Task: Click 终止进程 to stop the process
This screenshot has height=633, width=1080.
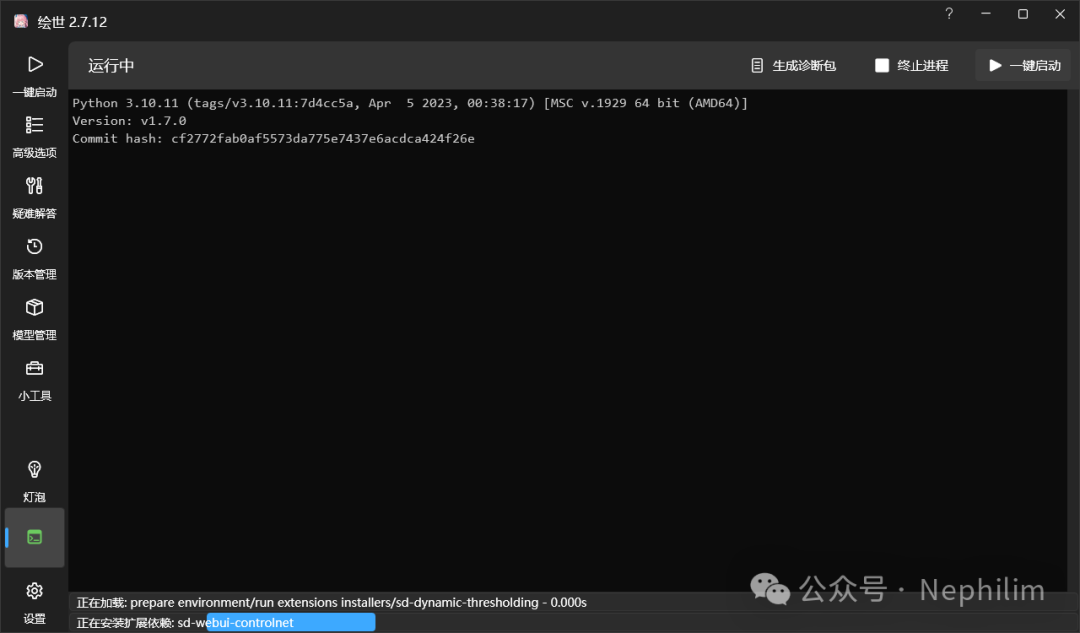Action: 911,65
